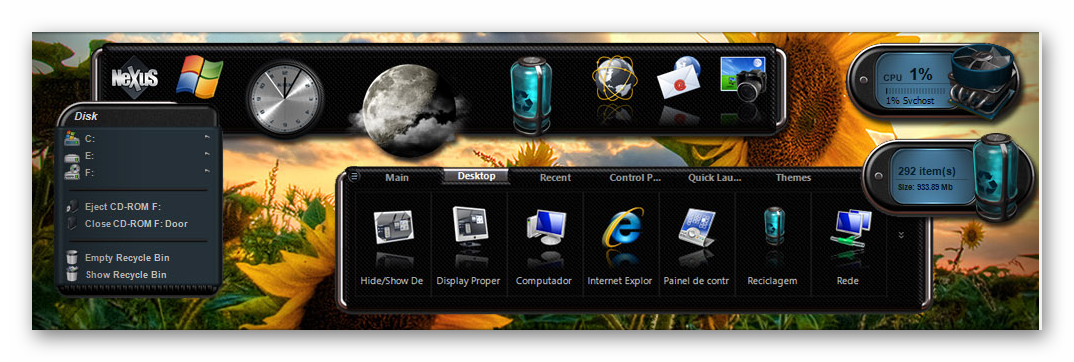
Task: Expand more items with double chevron
Action: coord(901,235)
